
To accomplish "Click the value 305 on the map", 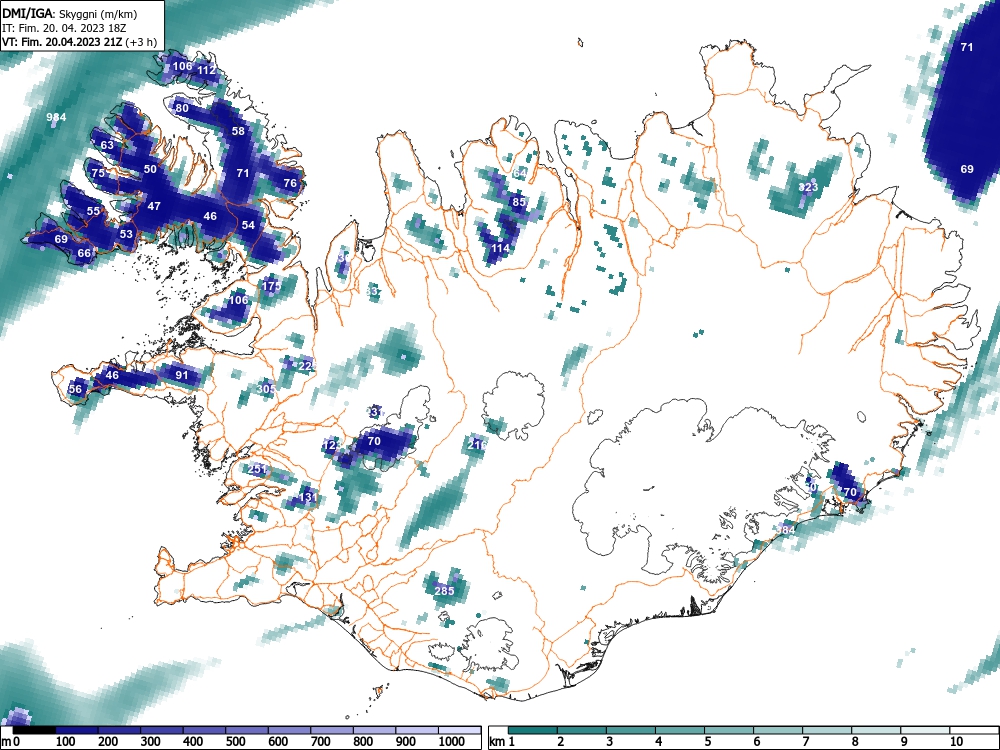I will [266, 388].
